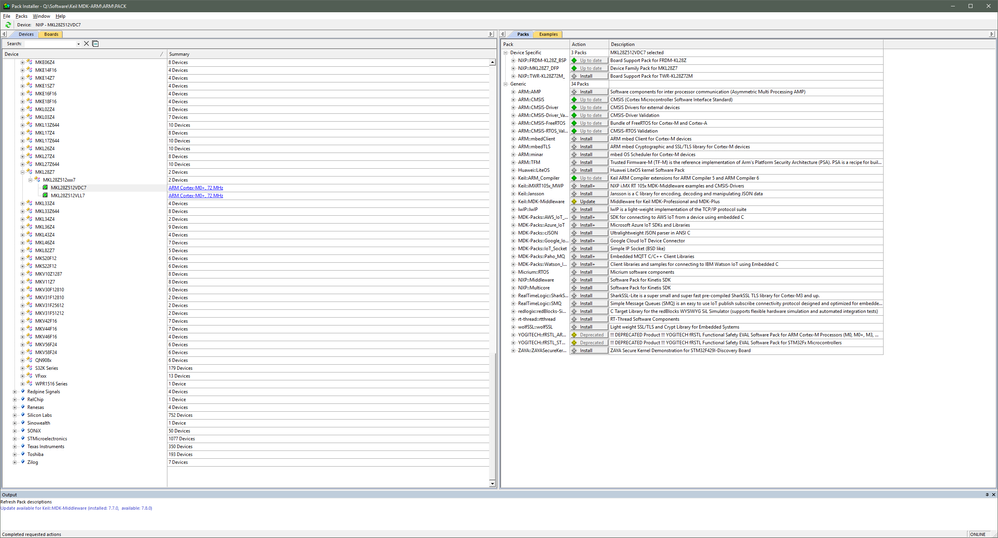Install the ARM::AMP pack
Image resolution: width=998 pixels, height=538 pixels.
point(589,92)
